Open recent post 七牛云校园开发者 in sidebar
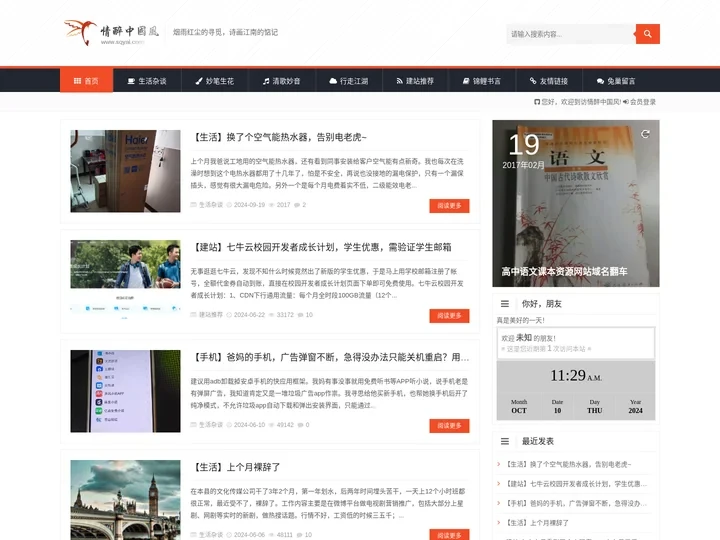Screen dimensions: 720x540 tap(576, 484)
